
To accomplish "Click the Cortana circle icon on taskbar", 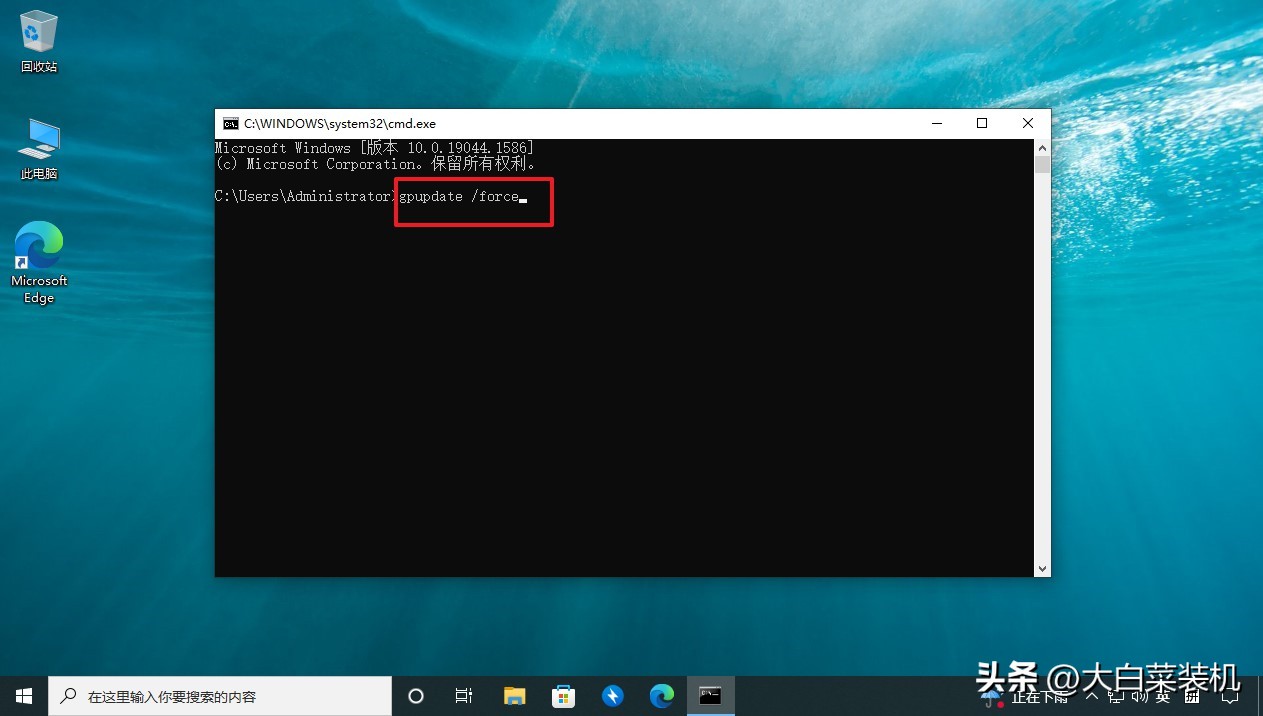I will 416,696.
